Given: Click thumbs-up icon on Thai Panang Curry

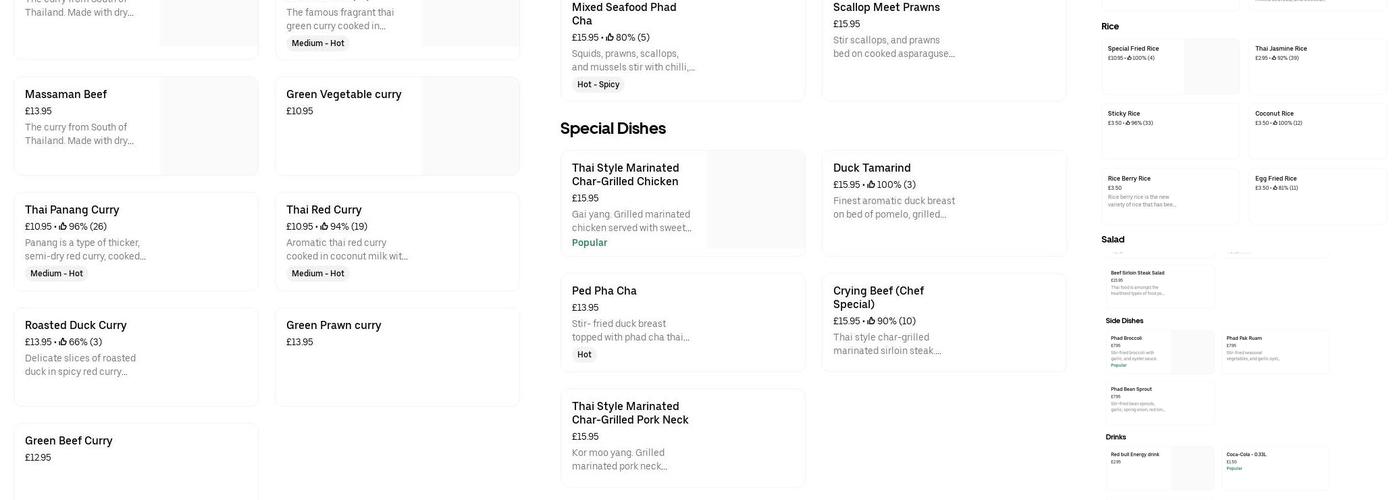Looking at the screenshot, I should (x=63, y=227).
